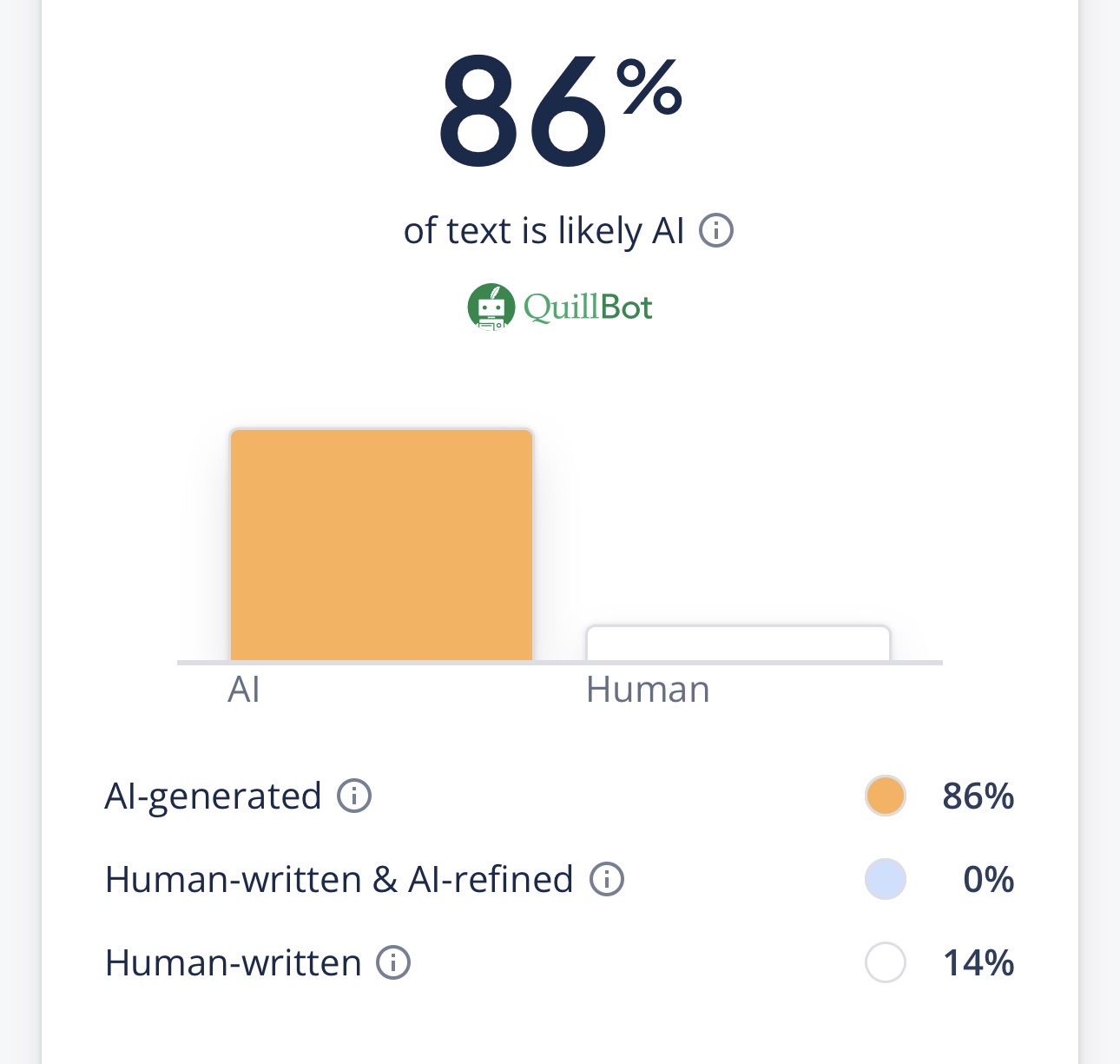The image size is (1120, 1064).
Task: Click 'Human-written & AI-refined' legend label
Action: tap(339, 879)
